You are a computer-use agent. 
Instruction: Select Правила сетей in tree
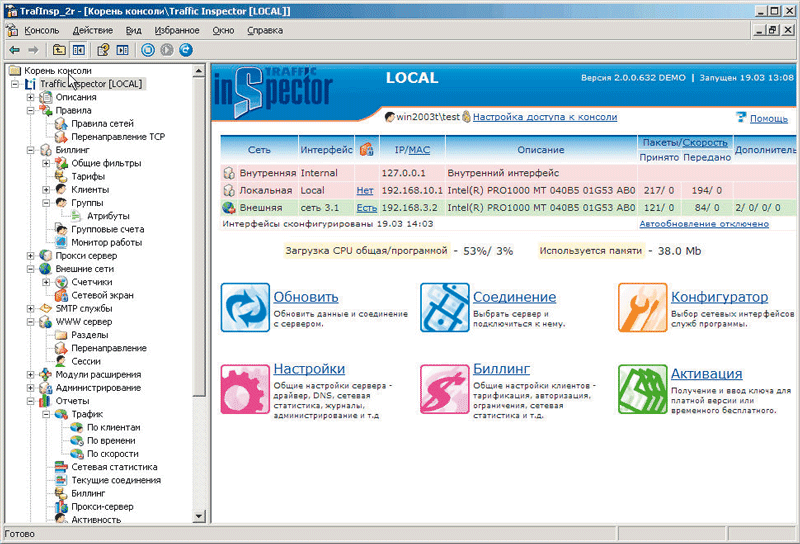[102, 123]
